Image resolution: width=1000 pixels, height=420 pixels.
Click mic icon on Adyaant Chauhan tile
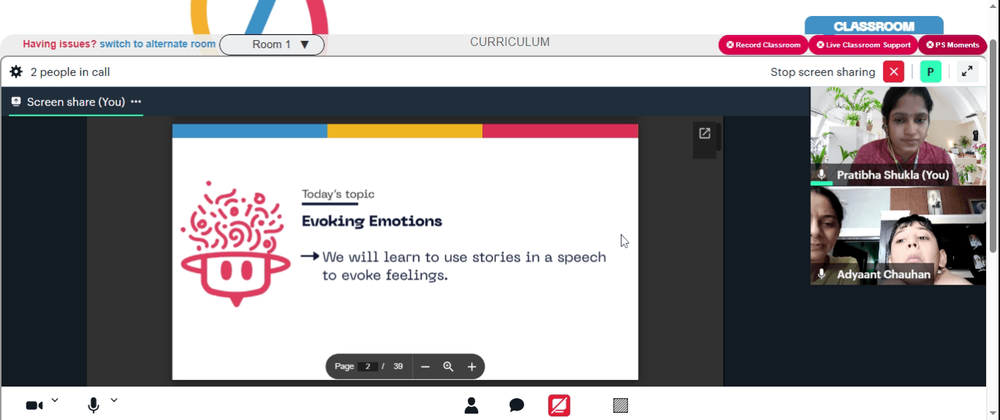click(x=821, y=274)
